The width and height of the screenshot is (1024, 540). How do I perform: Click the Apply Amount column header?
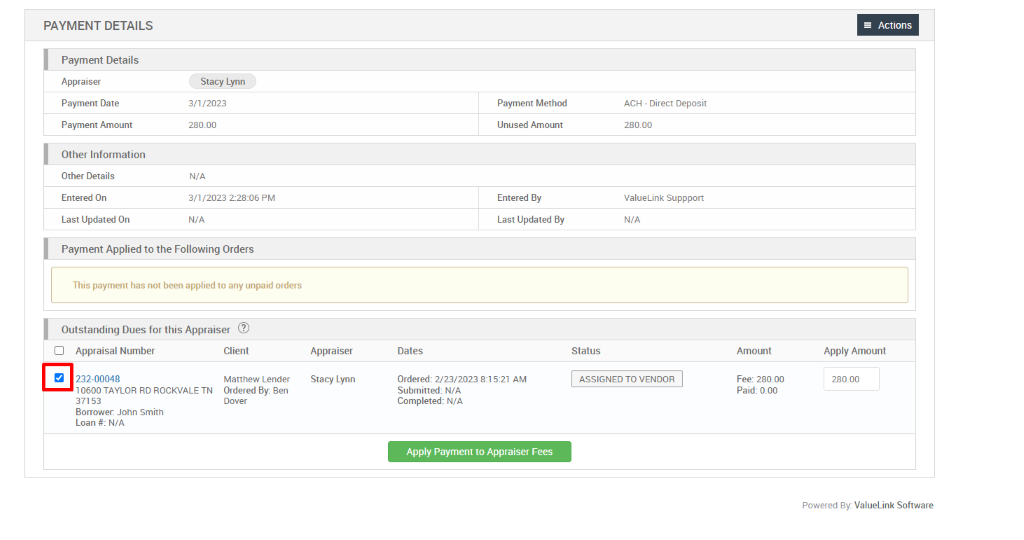(855, 351)
